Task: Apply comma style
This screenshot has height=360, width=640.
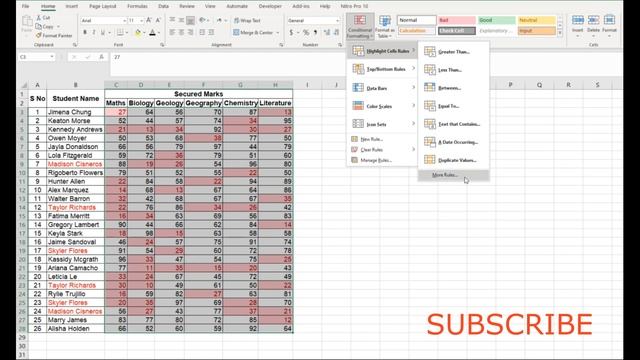Action: coord(316,33)
